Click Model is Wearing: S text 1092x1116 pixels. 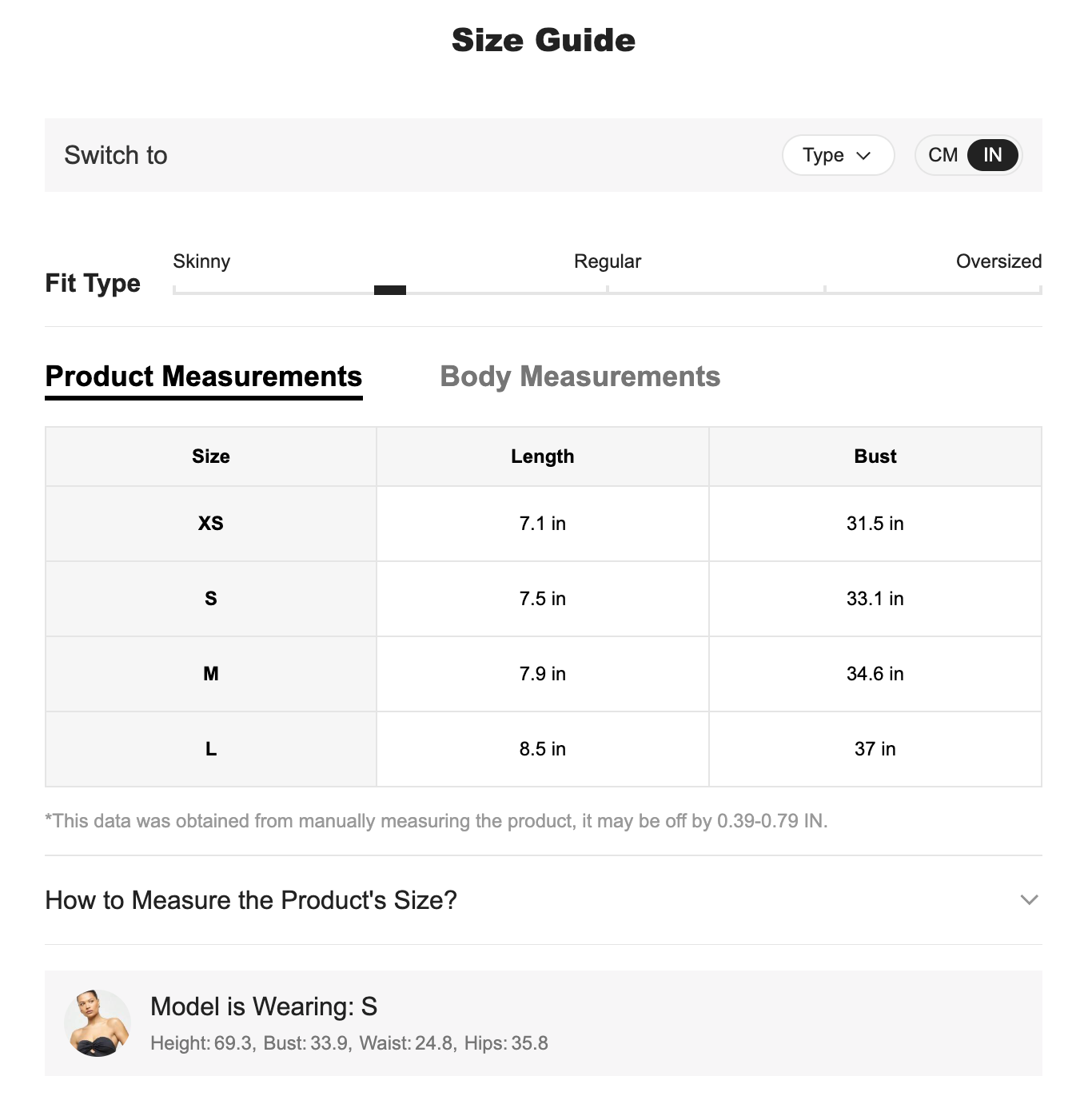point(264,1006)
